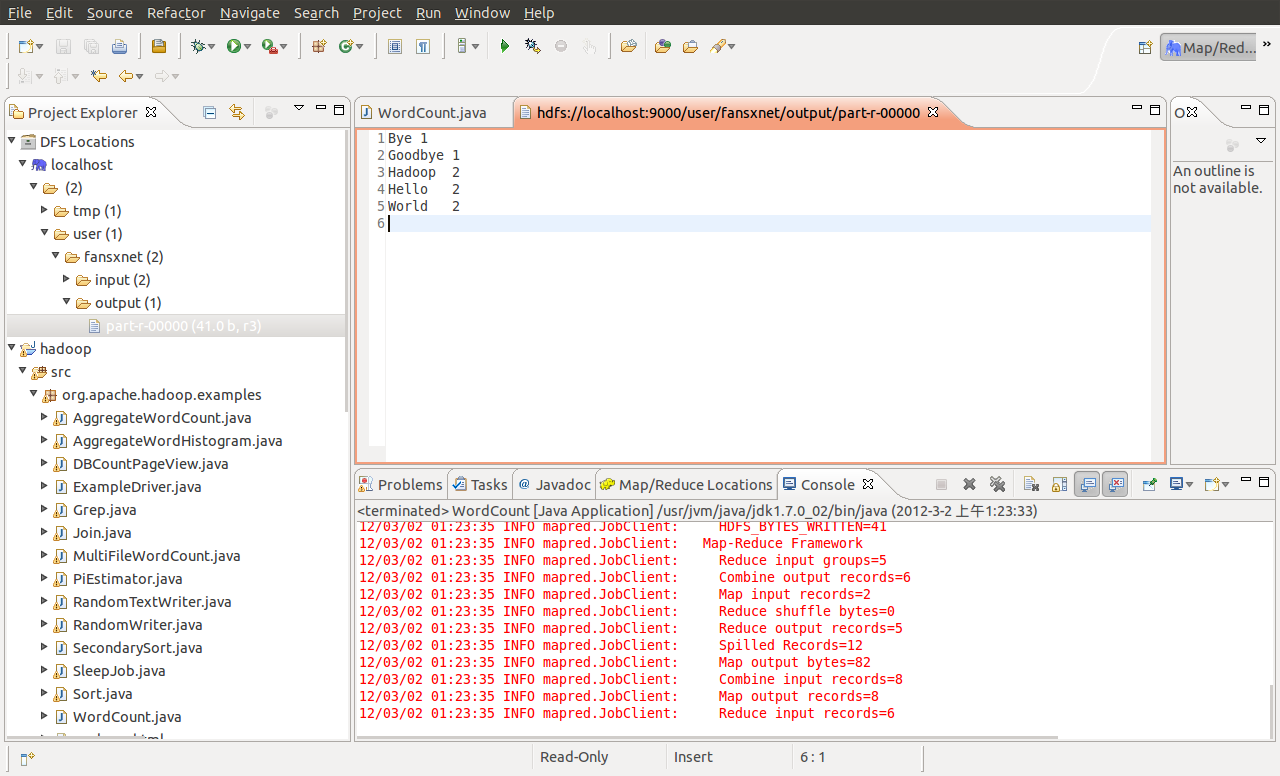Open the Search toolbar dropdown arrow
The image size is (1280, 776).
click(732, 47)
